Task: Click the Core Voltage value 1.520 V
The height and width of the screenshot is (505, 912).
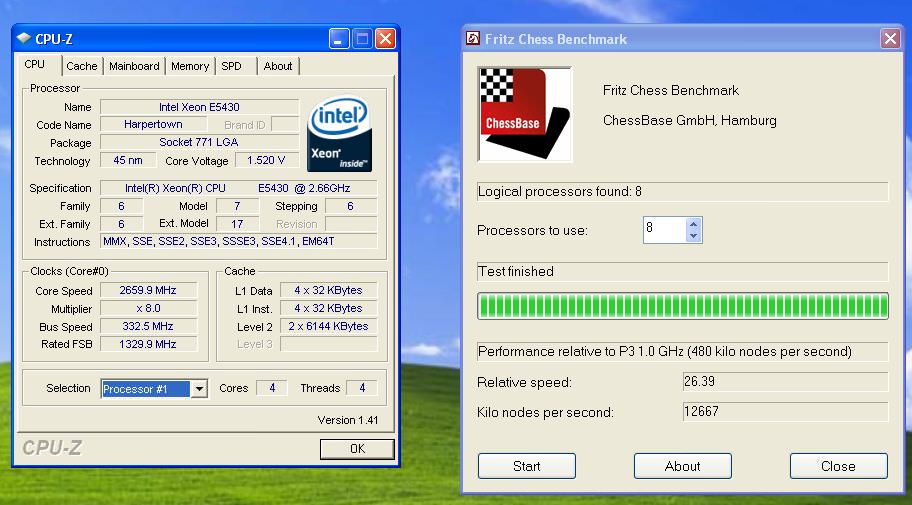Action: (x=266, y=160)
